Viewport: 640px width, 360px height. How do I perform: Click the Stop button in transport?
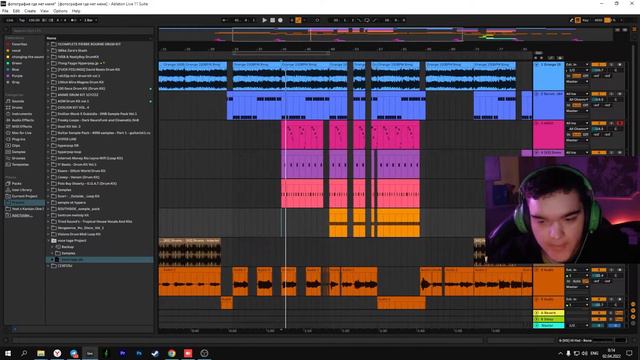pos(273,20)
